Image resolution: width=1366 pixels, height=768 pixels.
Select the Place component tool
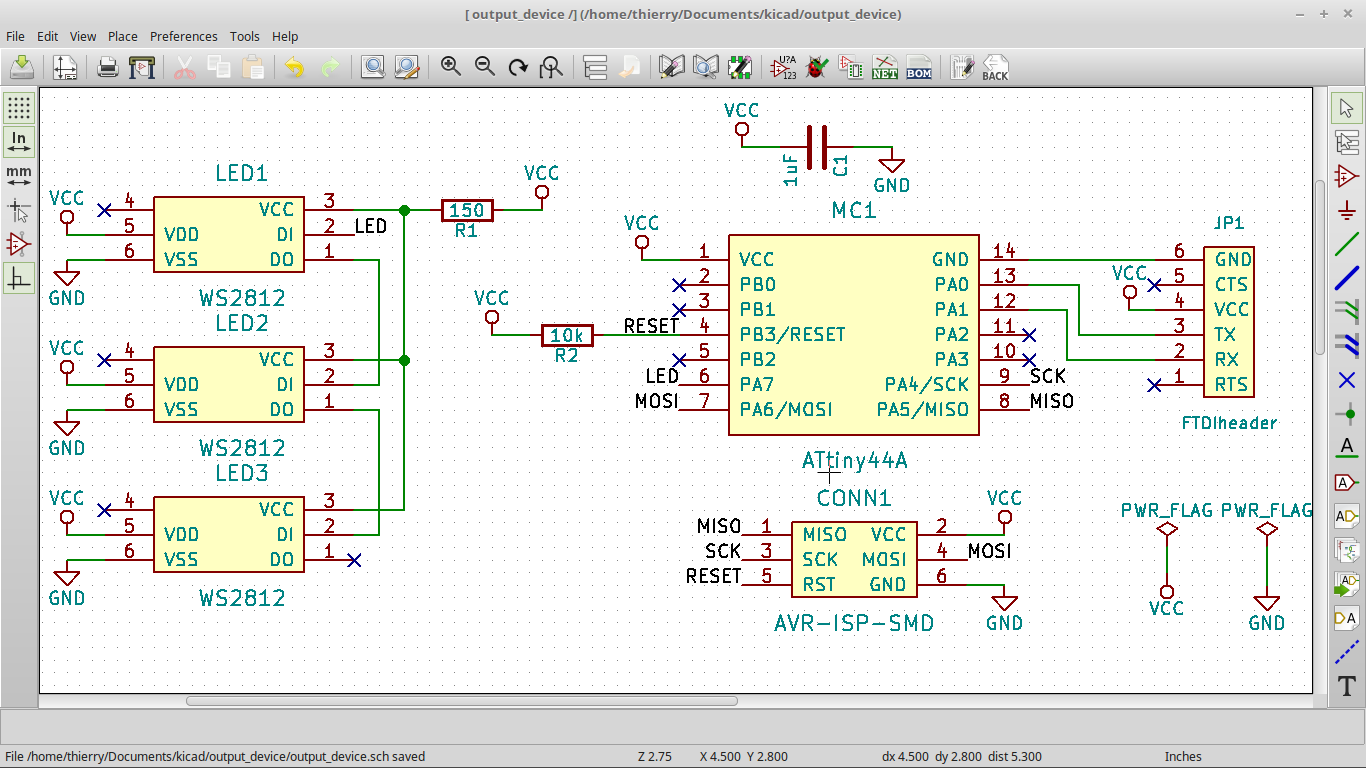click(1347, 176)
